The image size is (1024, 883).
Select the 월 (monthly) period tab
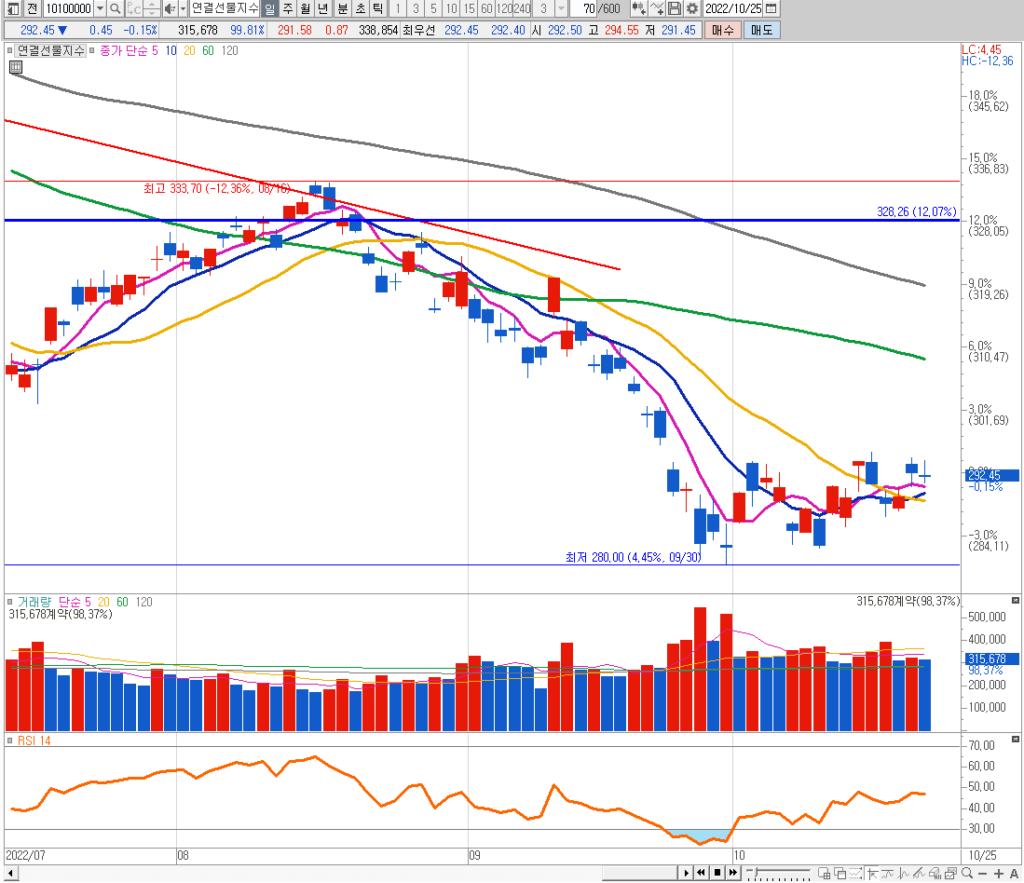pyautogui.click(x=305, y=9)
